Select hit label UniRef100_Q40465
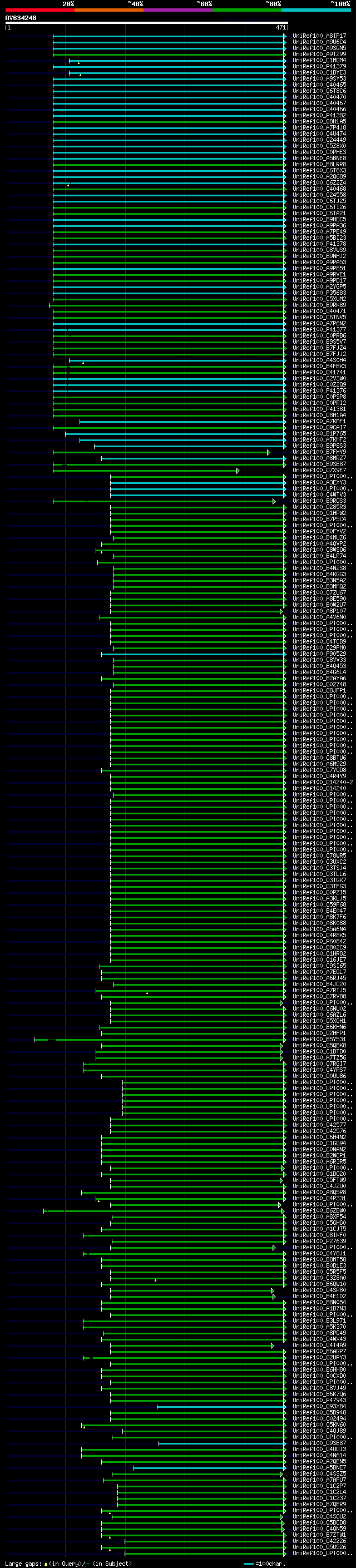Screen dimensions: 356x1568 (x=319, y=85)
